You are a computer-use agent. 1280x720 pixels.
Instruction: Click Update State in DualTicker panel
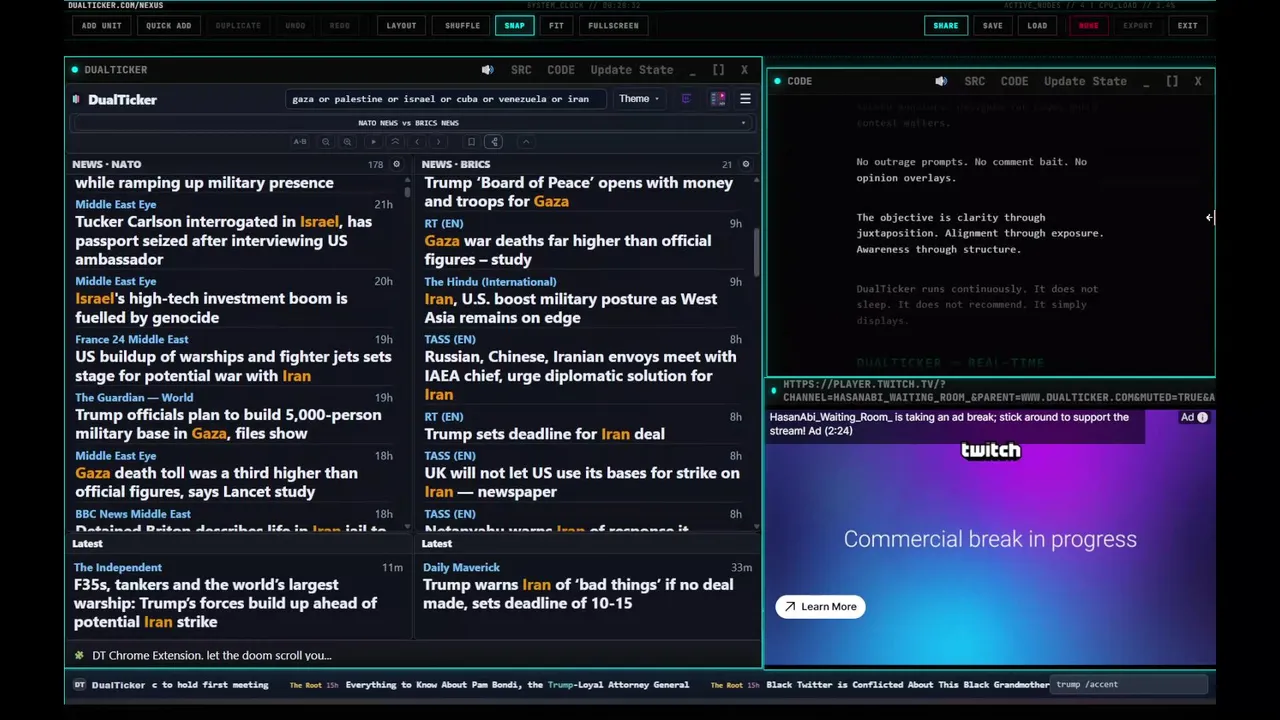tap(632, 70)
